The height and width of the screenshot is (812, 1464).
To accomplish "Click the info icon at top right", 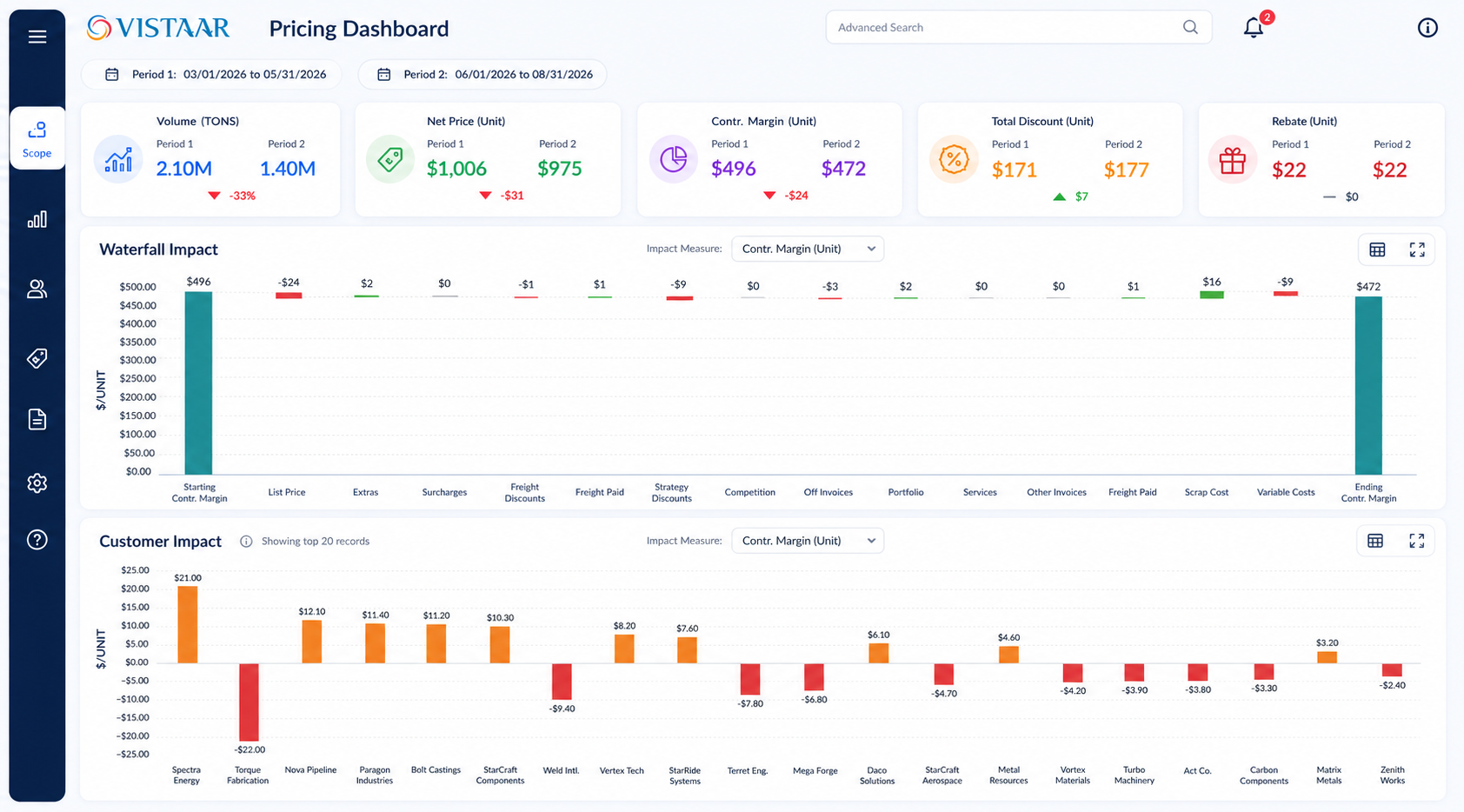I will click(1427, 28).
